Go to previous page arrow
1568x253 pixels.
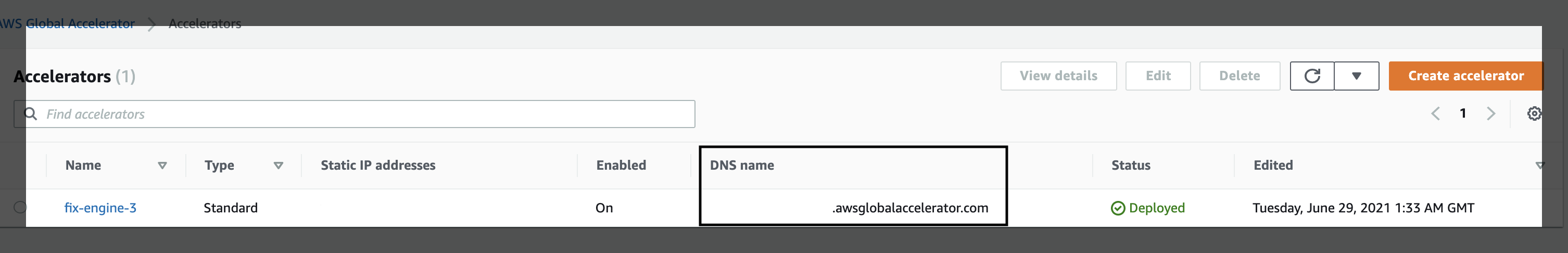point(1435,113)
